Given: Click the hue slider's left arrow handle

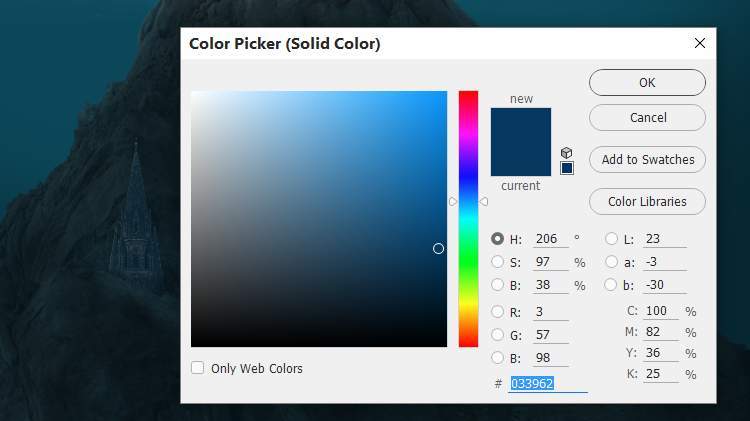Looking at the screenshot, I should (453, 201).
